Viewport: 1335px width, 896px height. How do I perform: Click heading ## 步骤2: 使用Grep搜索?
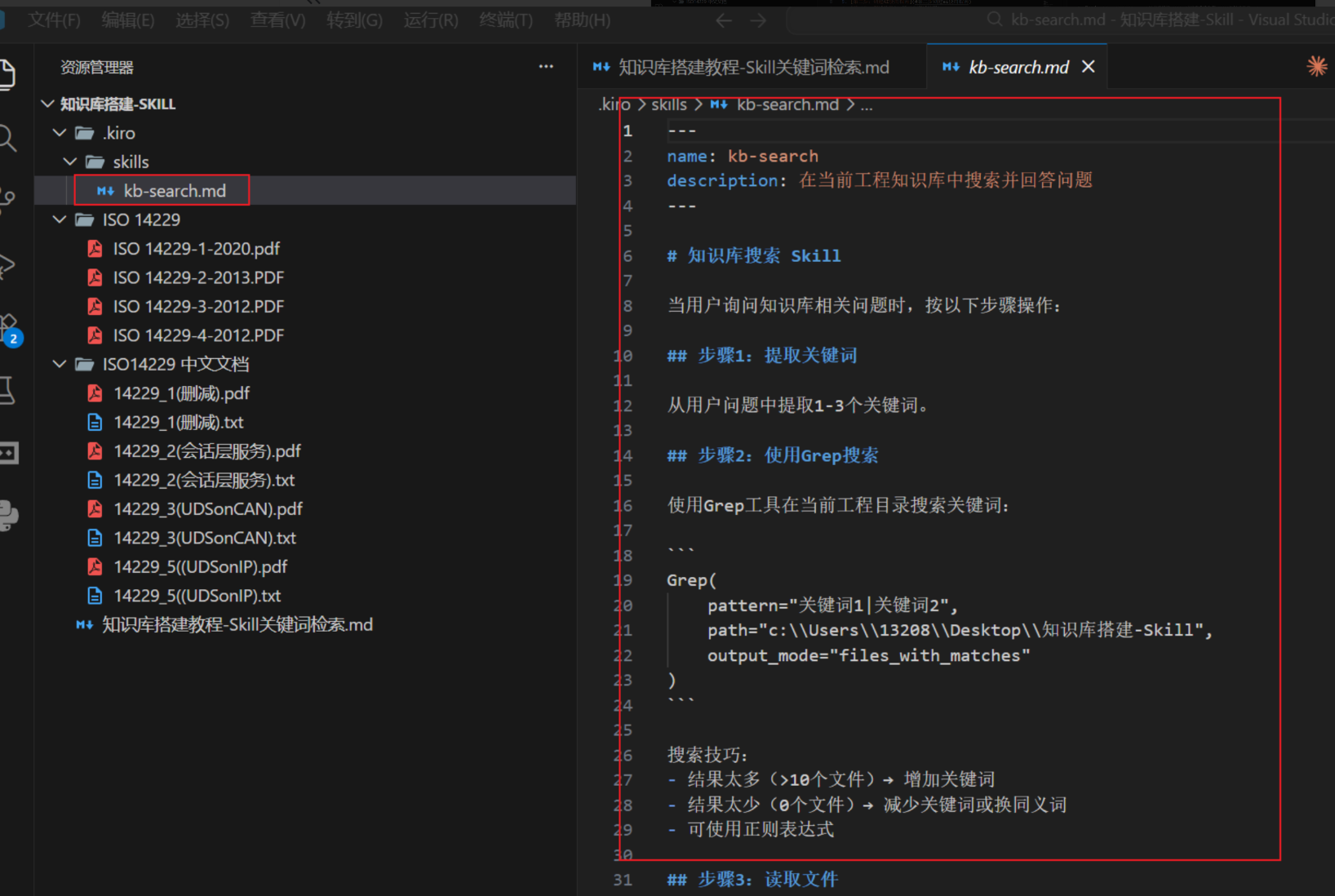(x=773, y=455)
